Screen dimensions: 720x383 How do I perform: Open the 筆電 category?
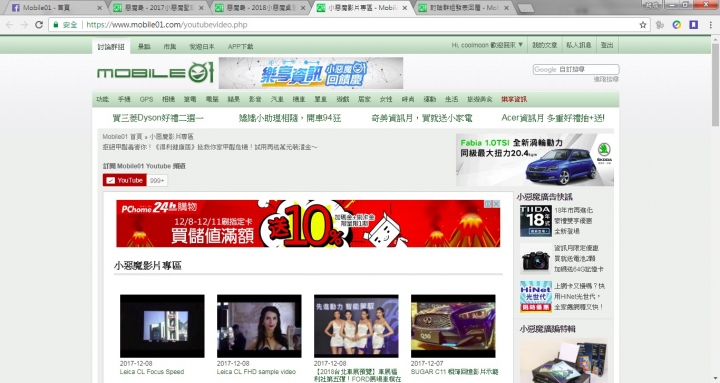190,99
